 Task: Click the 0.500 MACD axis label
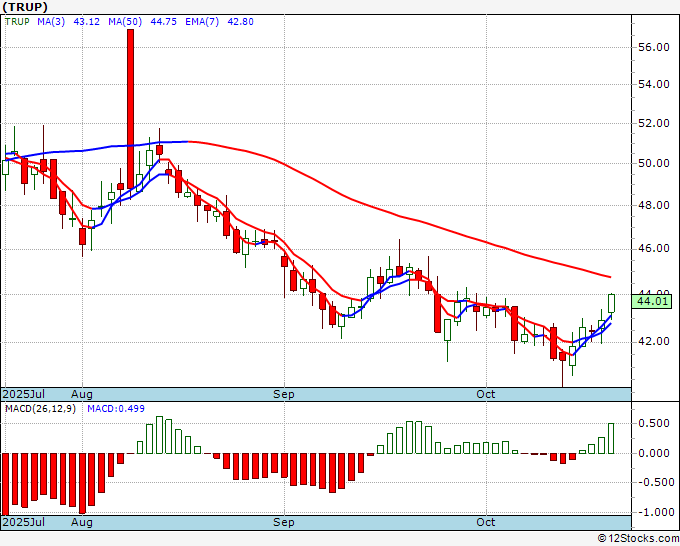(654, 423)
